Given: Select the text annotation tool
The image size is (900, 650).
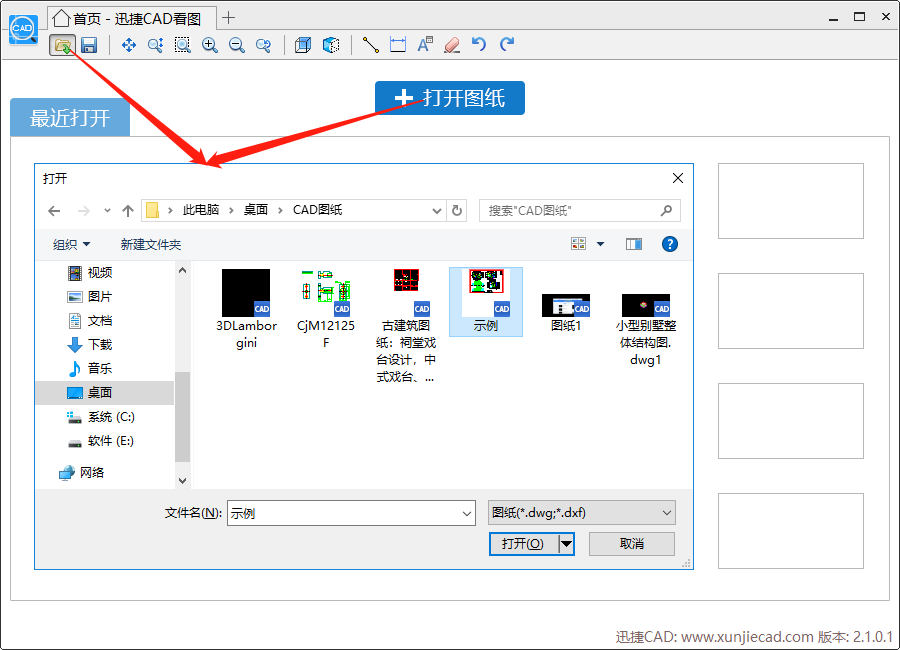Looking at the screenshot, I should [425, 45].
